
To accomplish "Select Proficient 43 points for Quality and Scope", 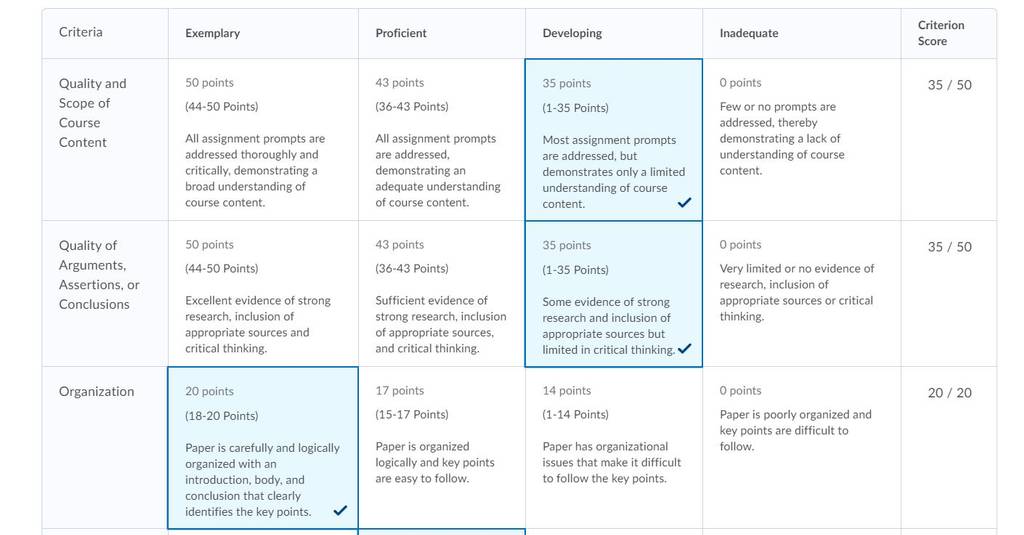I will (x=441, y=140).
